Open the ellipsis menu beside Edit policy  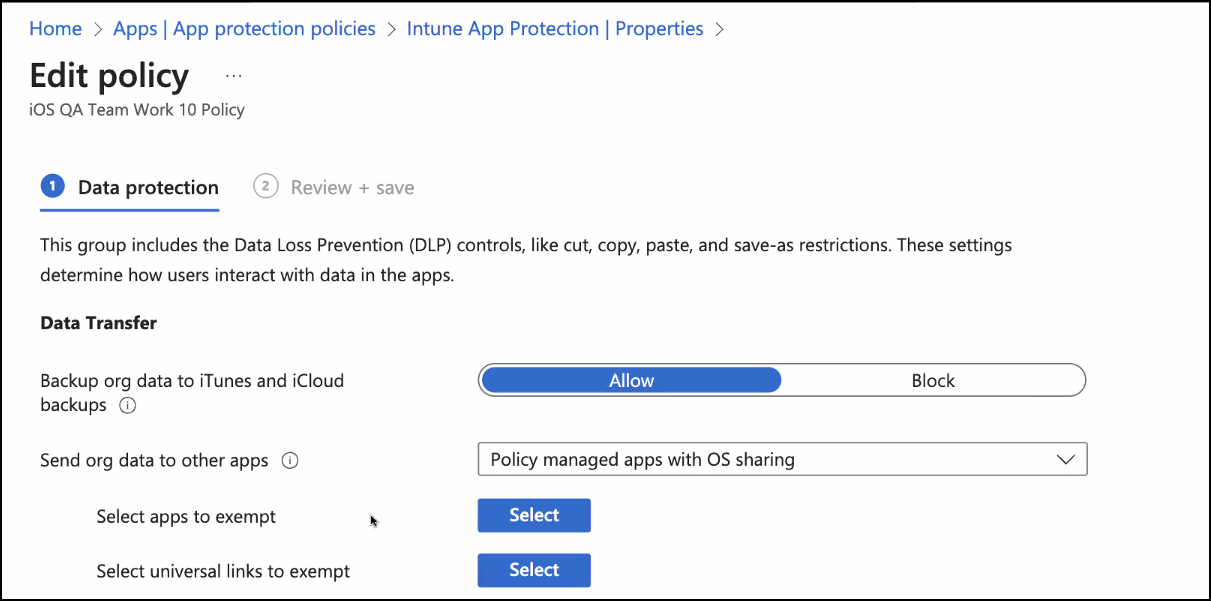click(233, 76)
